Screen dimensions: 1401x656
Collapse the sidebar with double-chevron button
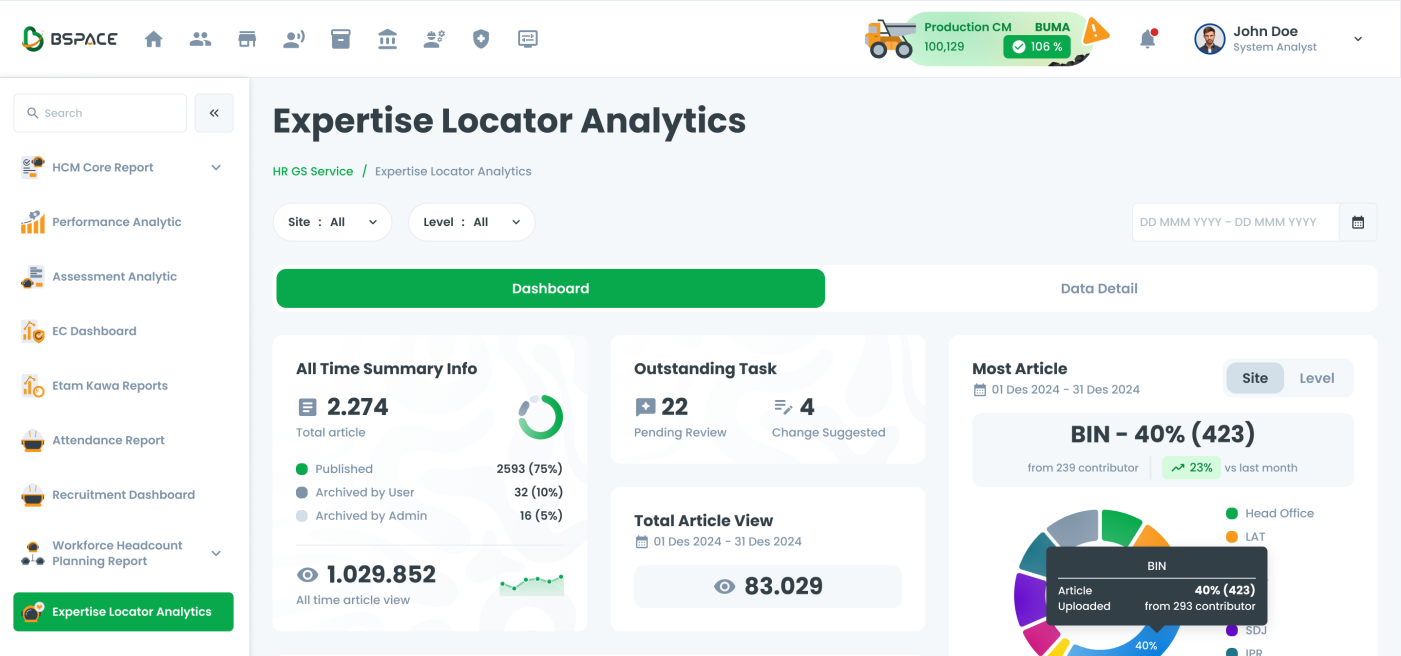214,113
